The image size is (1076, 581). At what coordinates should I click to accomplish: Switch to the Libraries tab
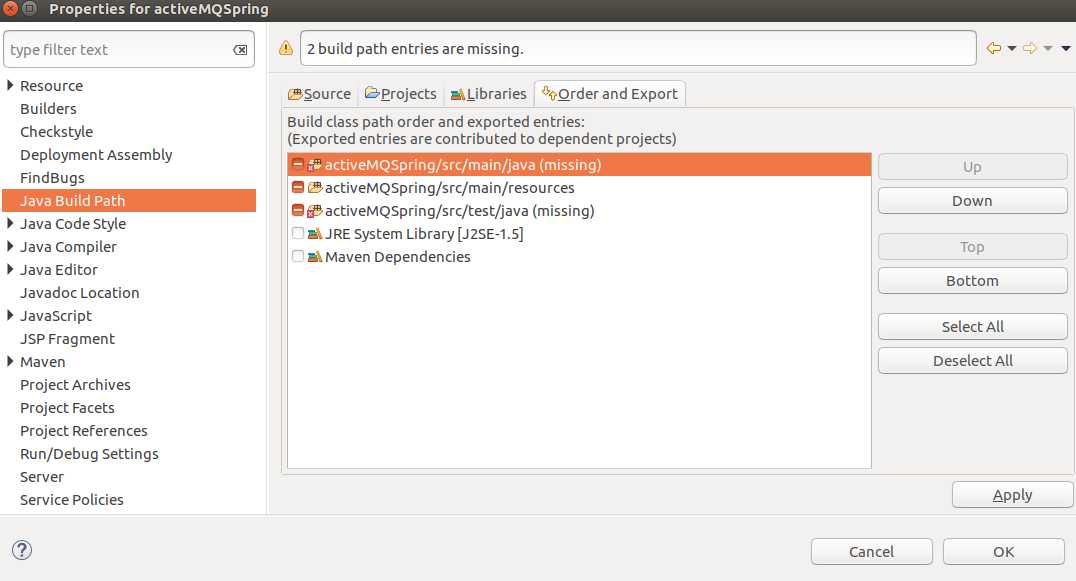(x=489, y=94)
